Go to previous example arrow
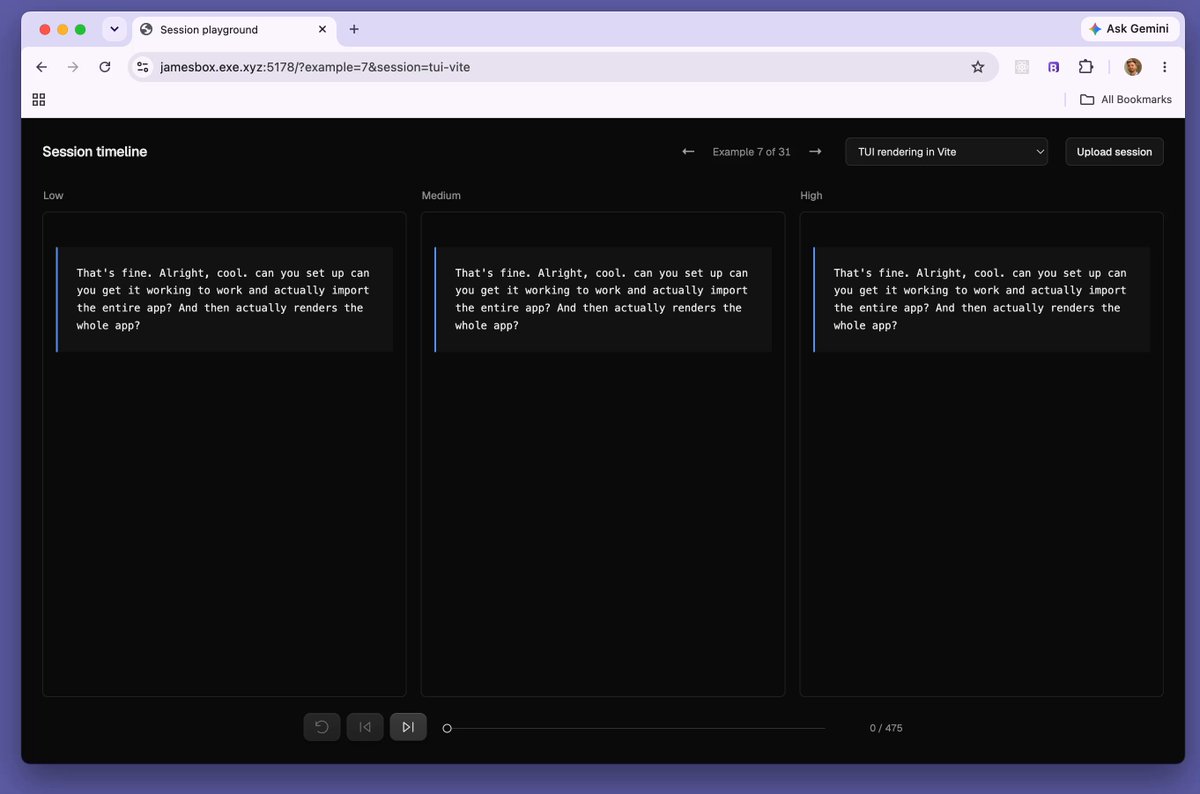 (688, 152)
